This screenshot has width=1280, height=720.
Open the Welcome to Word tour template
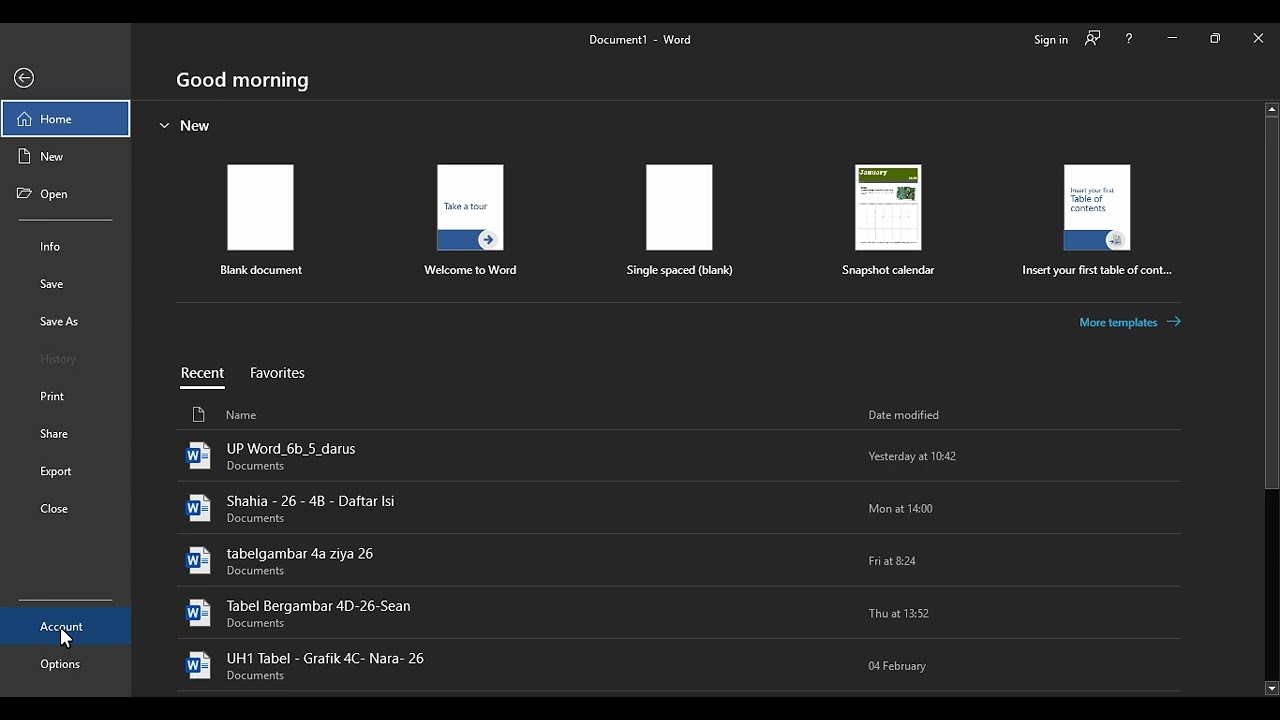tap(470, 221)
